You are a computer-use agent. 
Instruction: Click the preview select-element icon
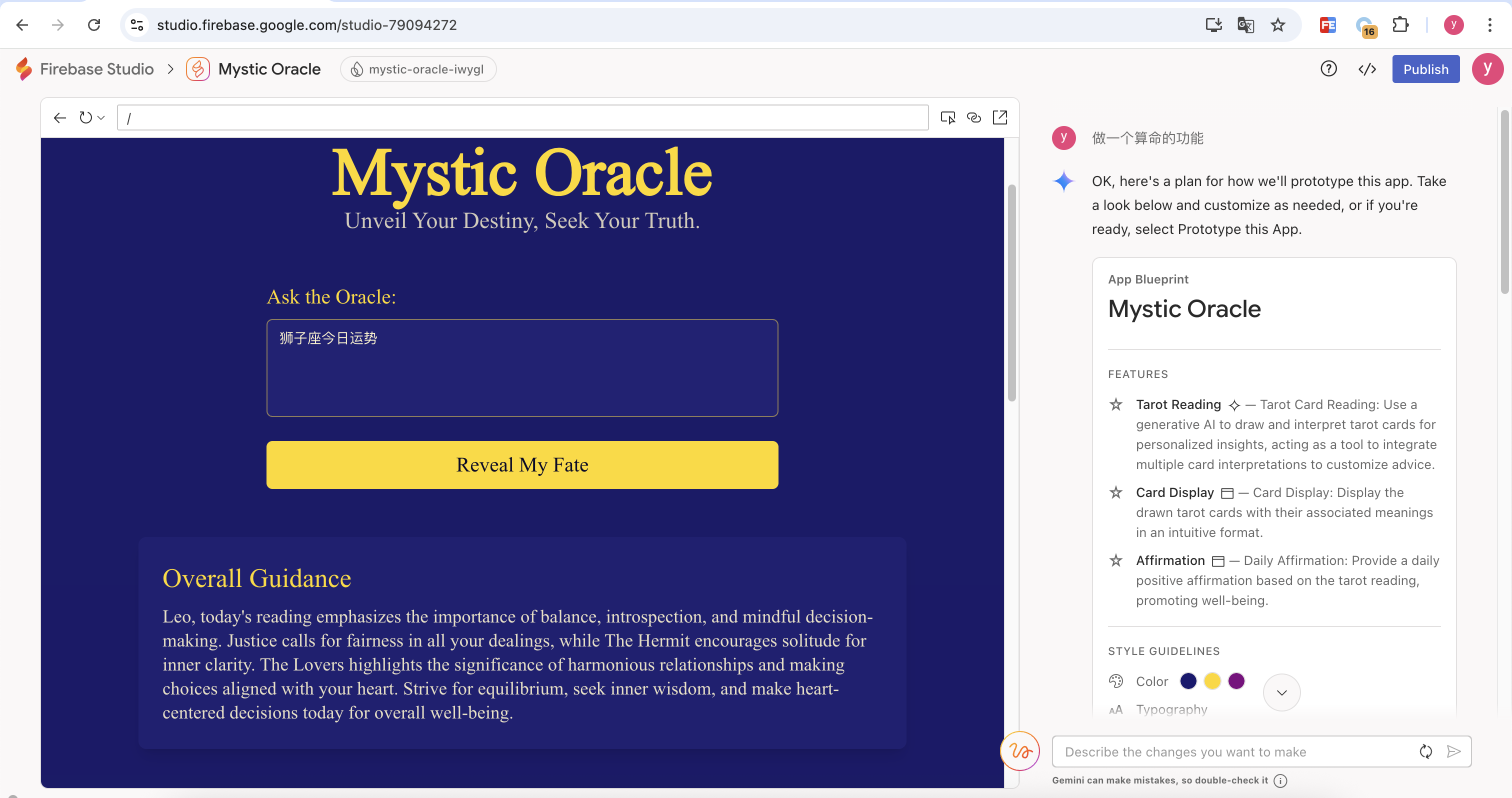coord(947,118)
